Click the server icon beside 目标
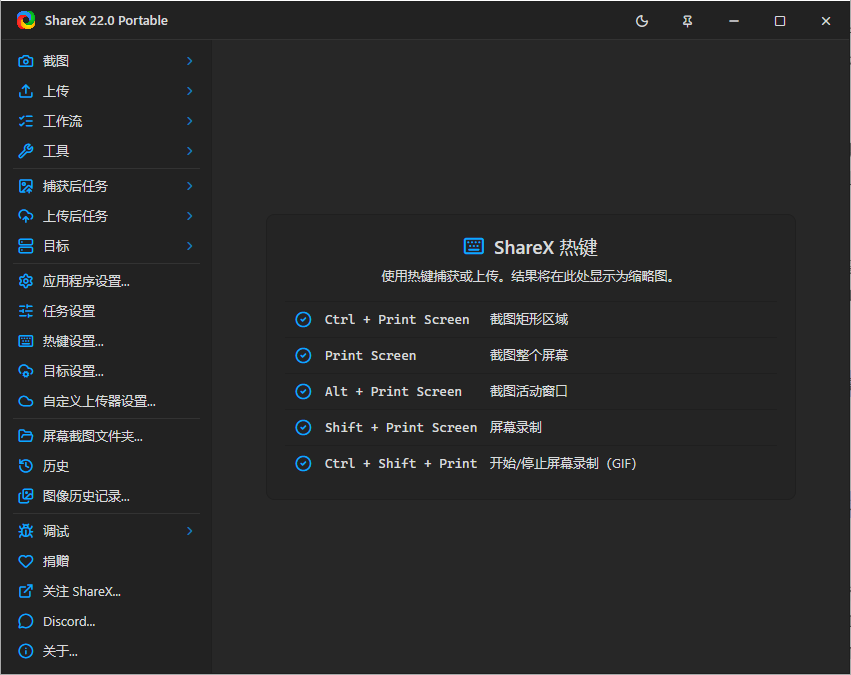Viewport: 851px width, 675px height. 26,246
